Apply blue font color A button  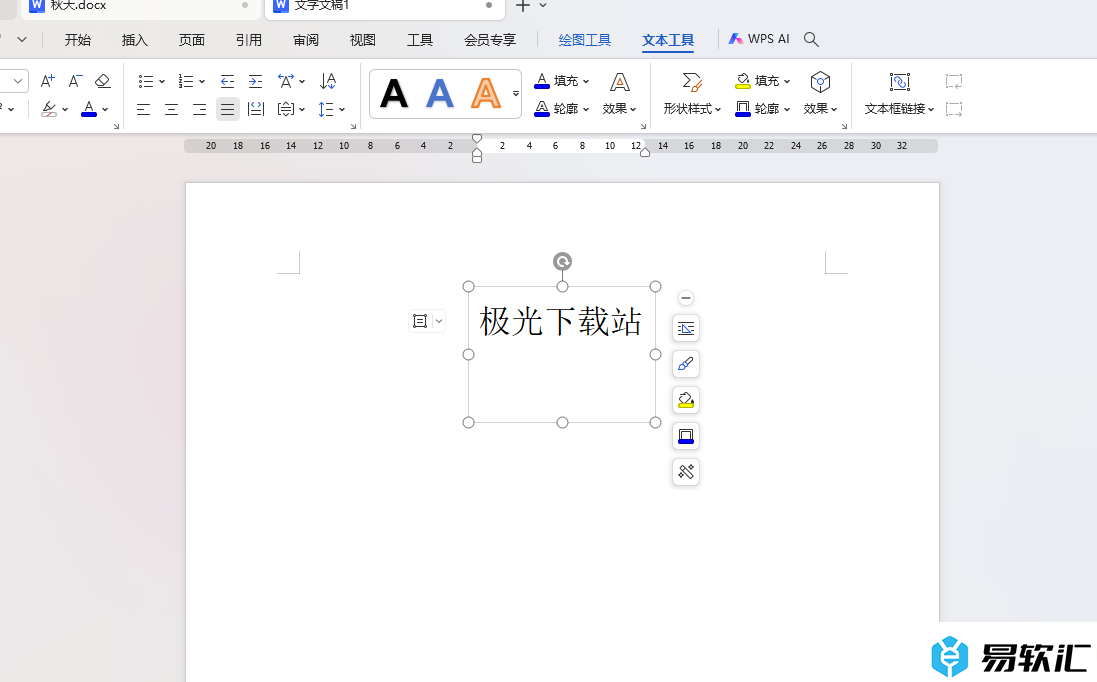click(89, 109)
